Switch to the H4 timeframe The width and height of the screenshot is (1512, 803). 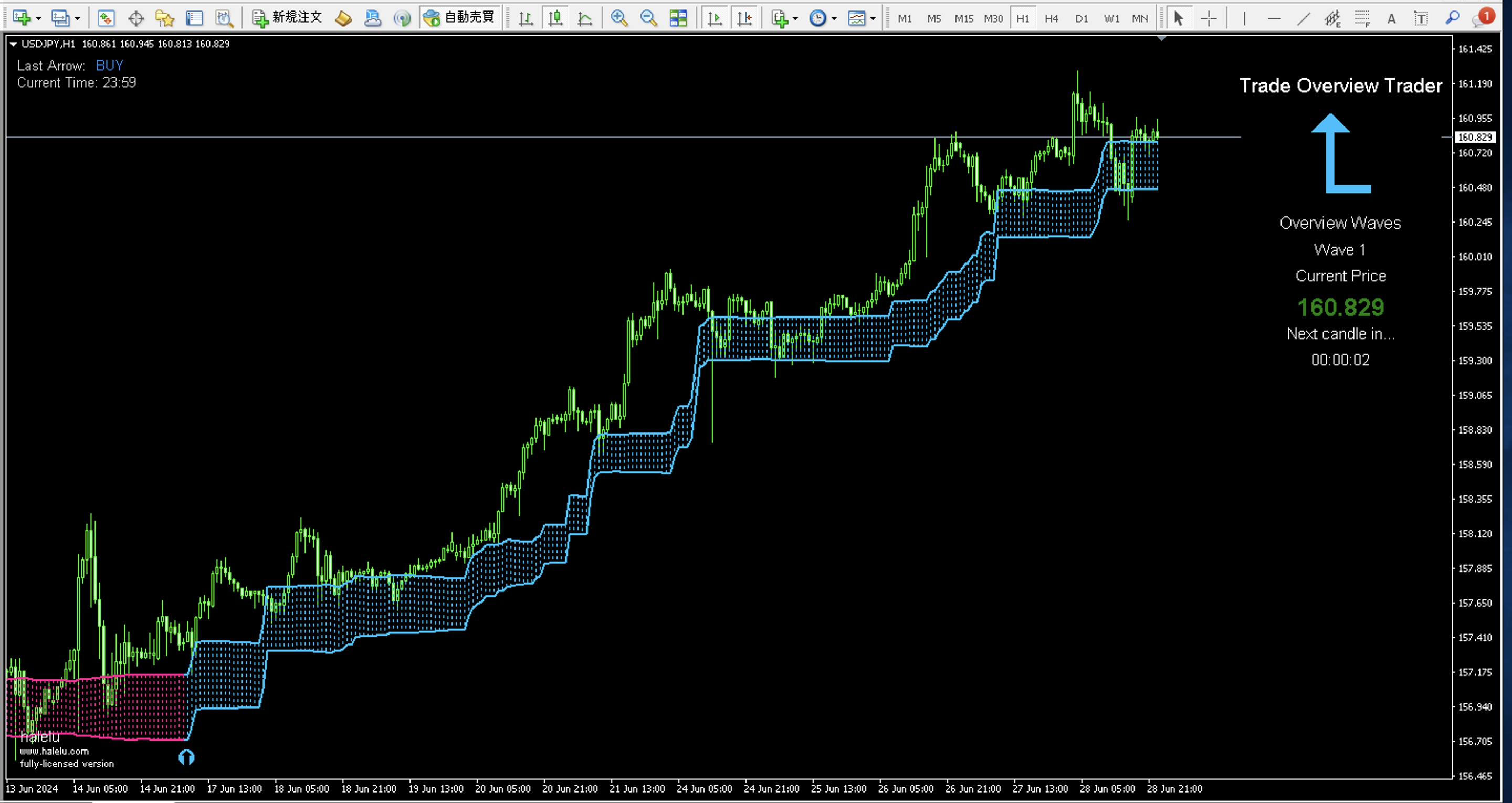pyautogui.click(x=1051, y=18)
